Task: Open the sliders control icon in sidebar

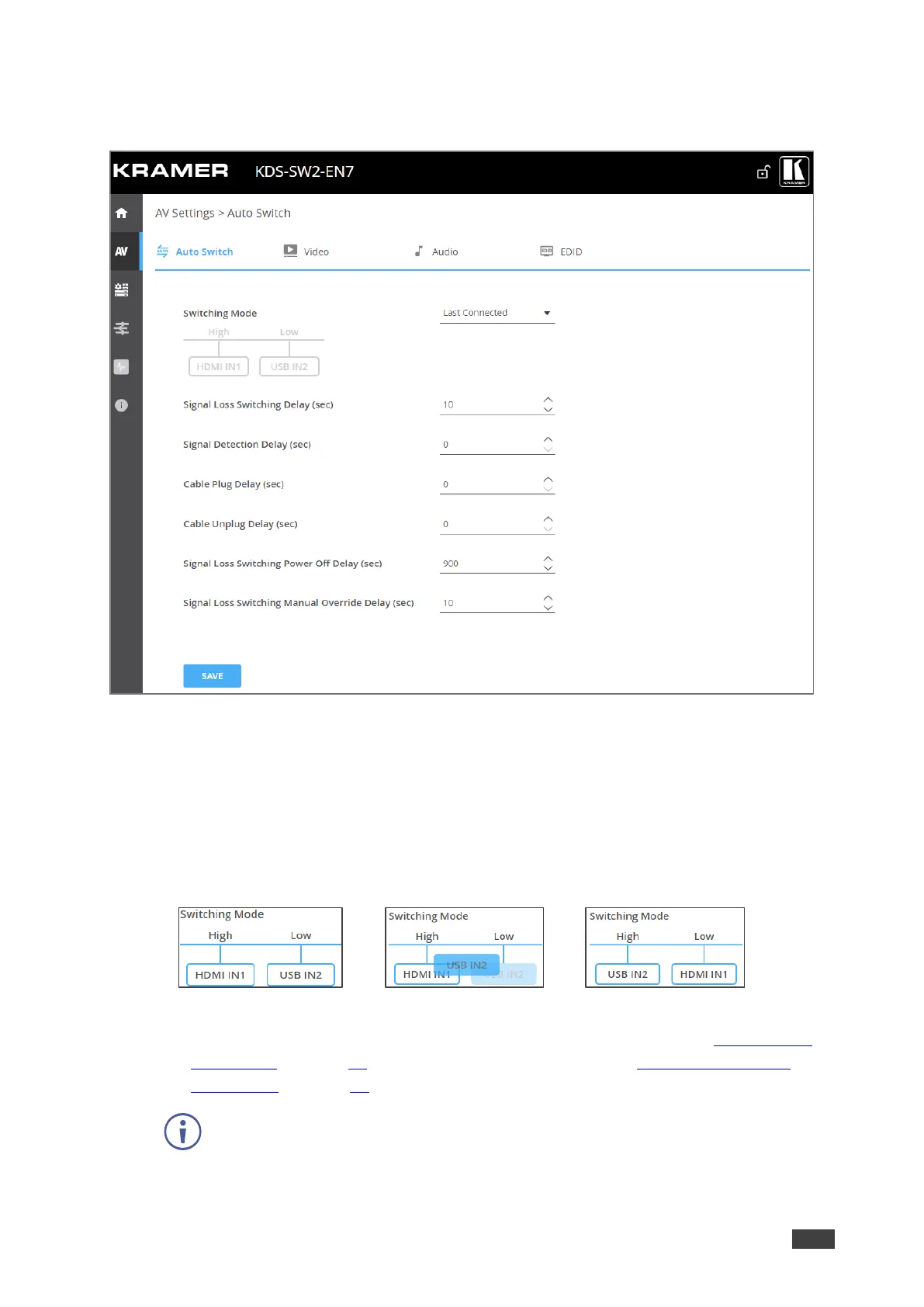Action: pyautogui.click(x=122, y=328)
